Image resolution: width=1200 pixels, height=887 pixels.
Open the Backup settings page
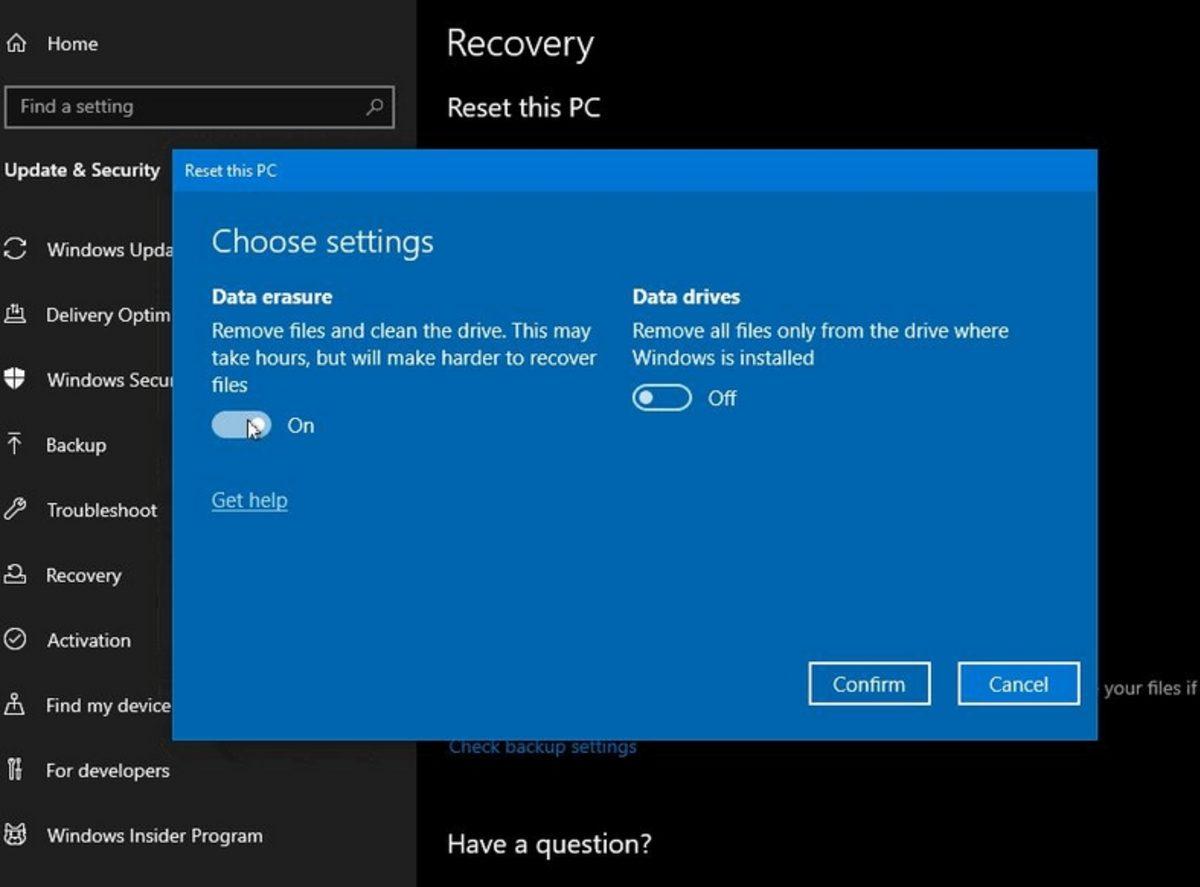[77, 445]
